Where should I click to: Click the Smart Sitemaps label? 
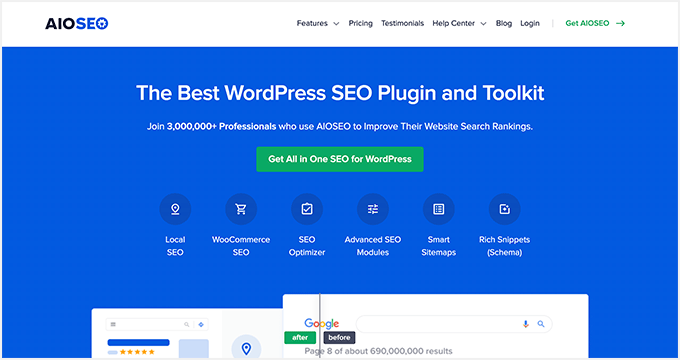point(439,246)
